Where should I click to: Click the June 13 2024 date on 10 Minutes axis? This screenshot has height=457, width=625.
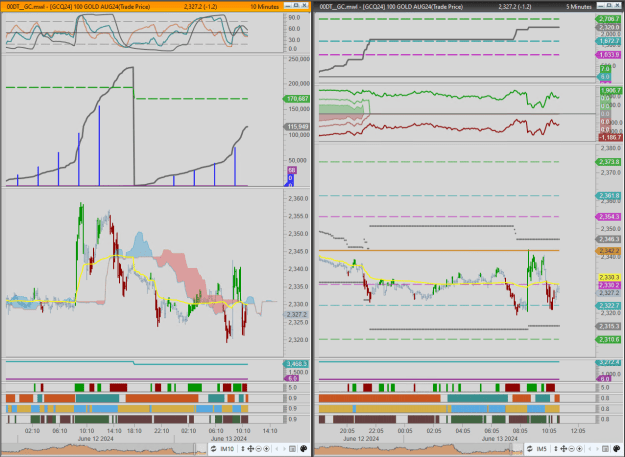229,438
